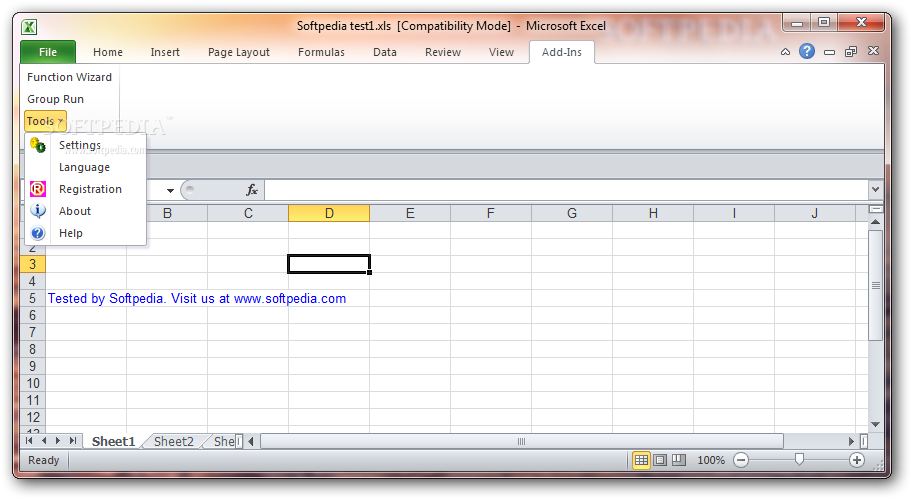
Task: Expand the Name Box dropdown arrow
Action: point(170,190)
